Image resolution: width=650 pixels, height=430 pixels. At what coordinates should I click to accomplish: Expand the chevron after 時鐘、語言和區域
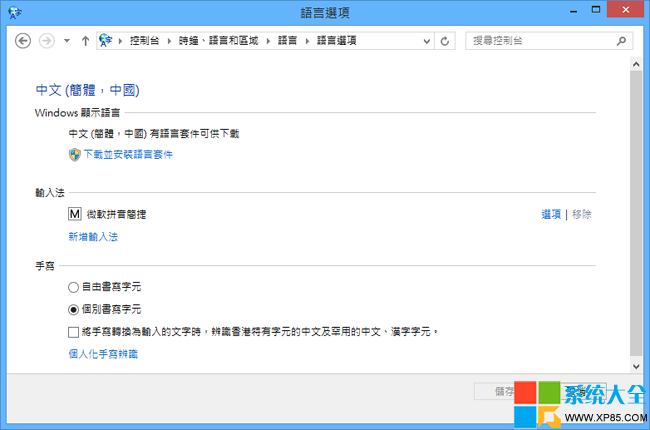point(268,41)
